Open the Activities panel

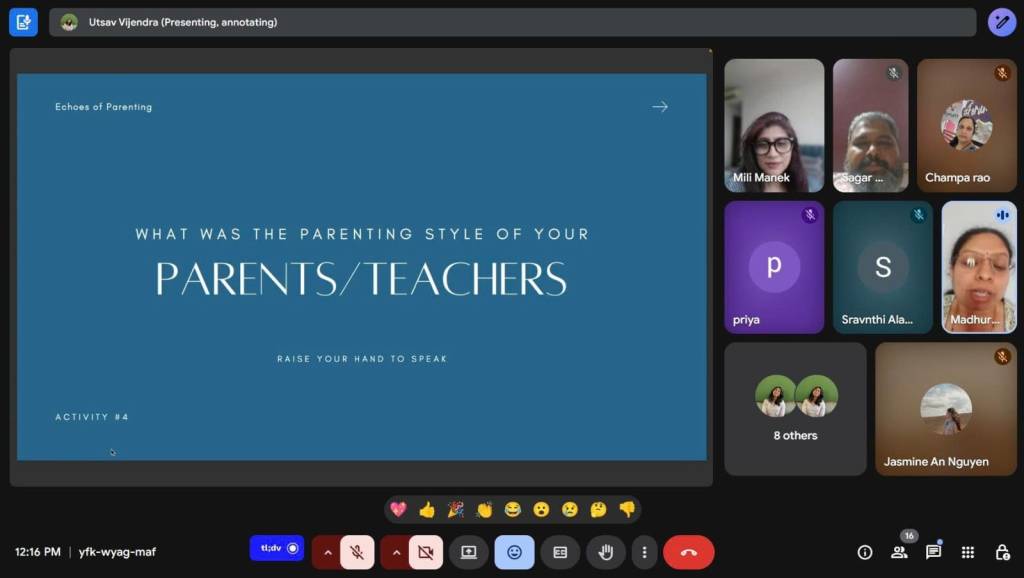tap(967, 552)
